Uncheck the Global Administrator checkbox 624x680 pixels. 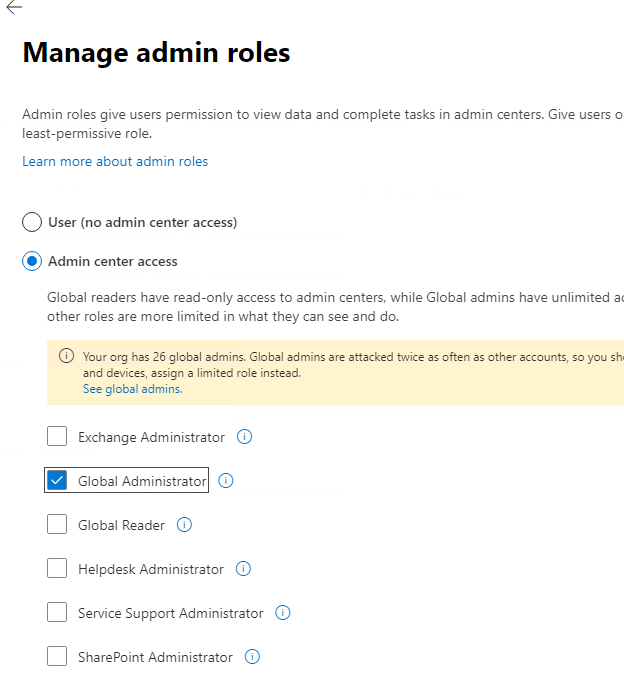[x=57, y=481]
